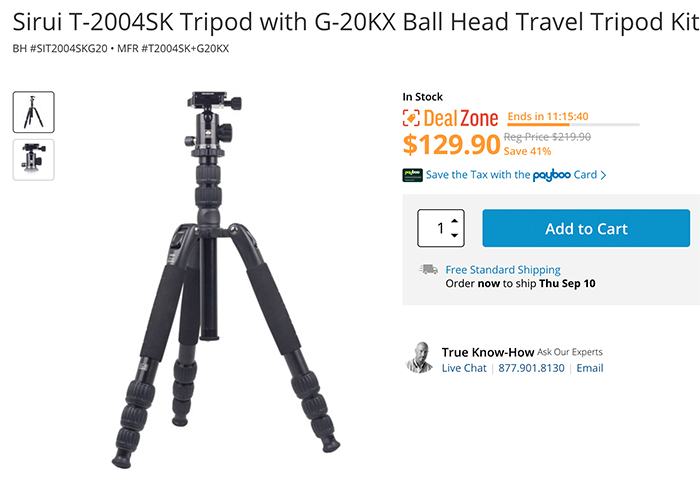Click the expert's portrait photo

(419, 358)
